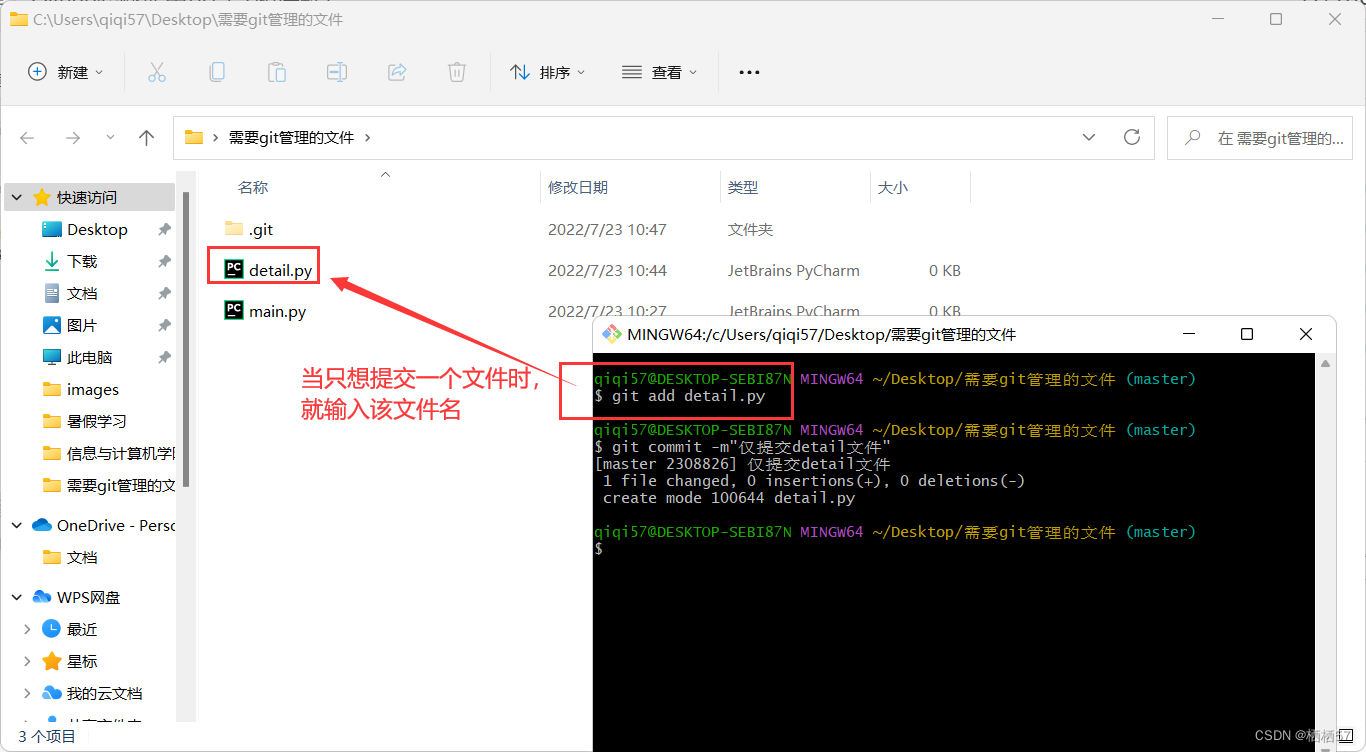Click the Desktop icon in Quick access
The width and height of the screenshot is (1366, 752).
pos(52,229)
